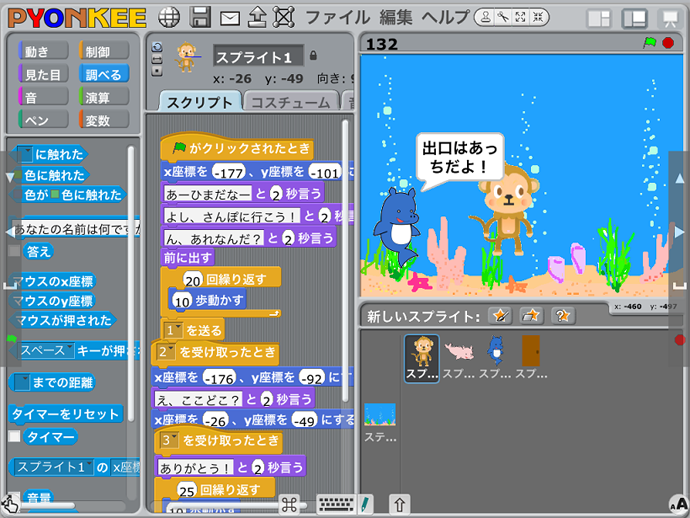Open message dropdown on 3 を受け取ったとき
The image size is (690, 518).
pyautogui.click(x=174, y=439)
